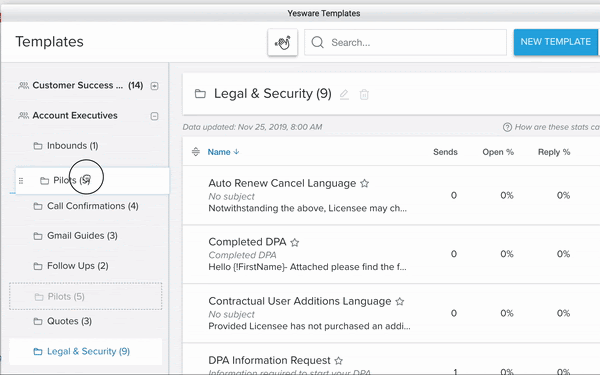Click the help icon beside stats explanation

point(507,127)
